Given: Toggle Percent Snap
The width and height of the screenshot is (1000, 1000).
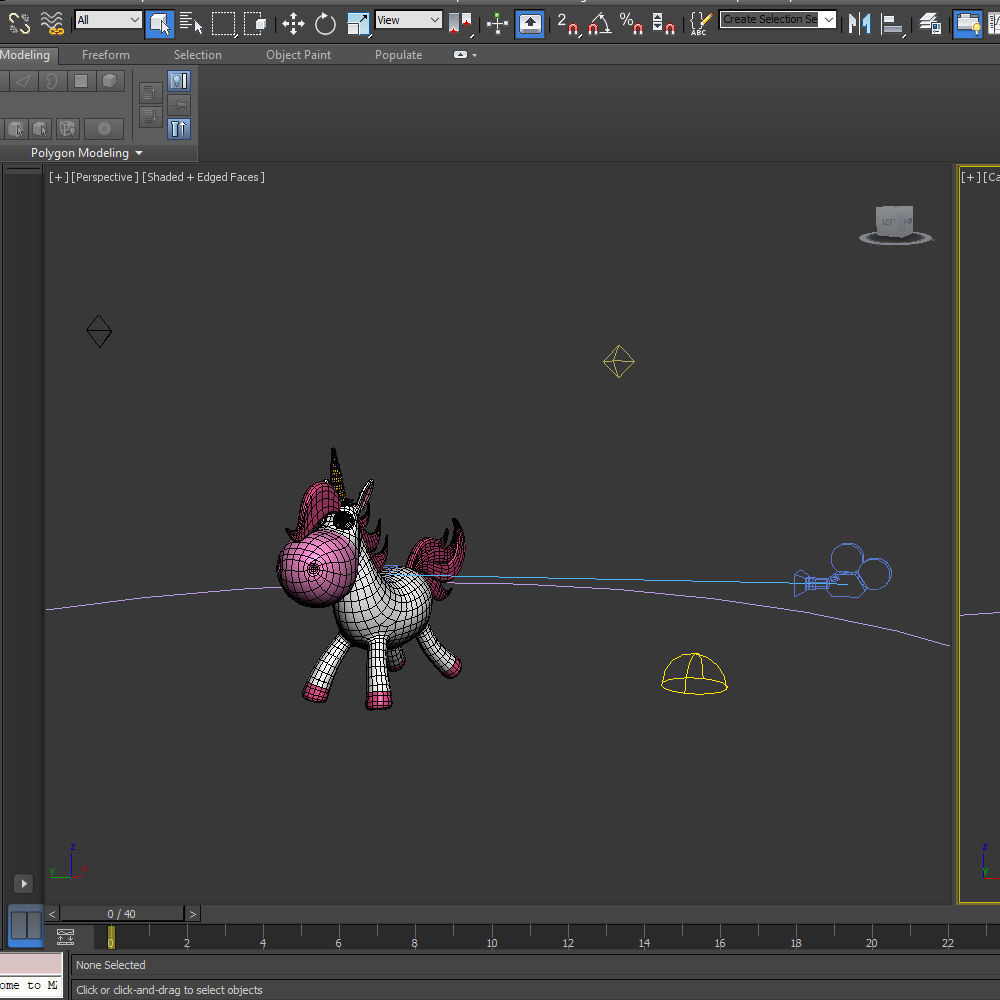Looking at the screenshot, I should [631, 24].
